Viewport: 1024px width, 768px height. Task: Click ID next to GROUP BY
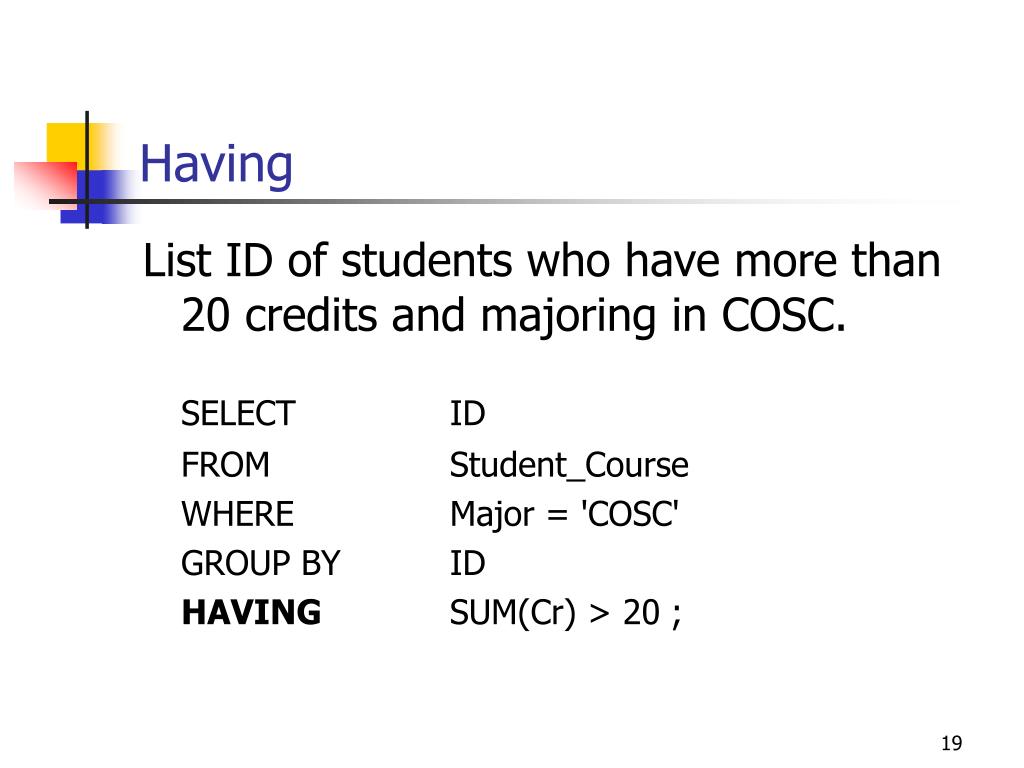point(468,563)
